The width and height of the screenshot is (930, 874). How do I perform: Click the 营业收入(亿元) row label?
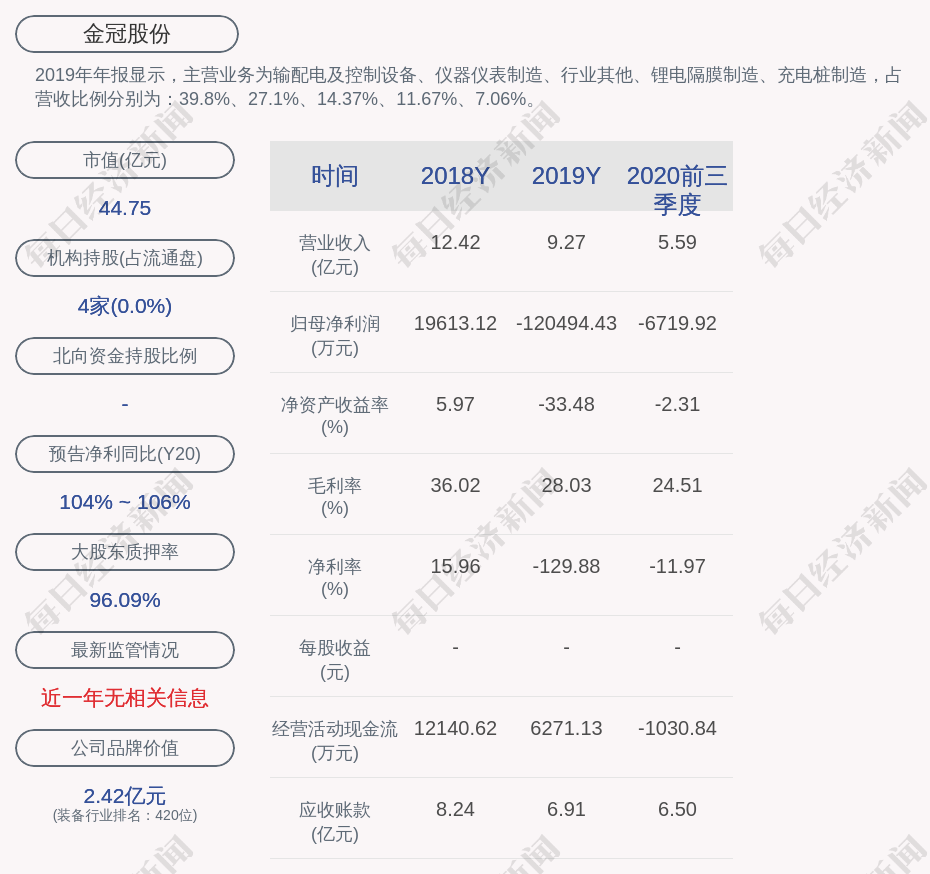[x=335, y=255]
